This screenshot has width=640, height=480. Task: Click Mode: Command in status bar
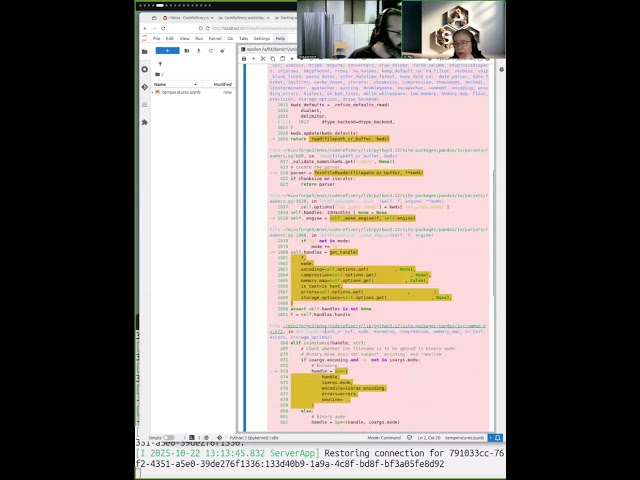pyautogui.click(x=384, y=438)
